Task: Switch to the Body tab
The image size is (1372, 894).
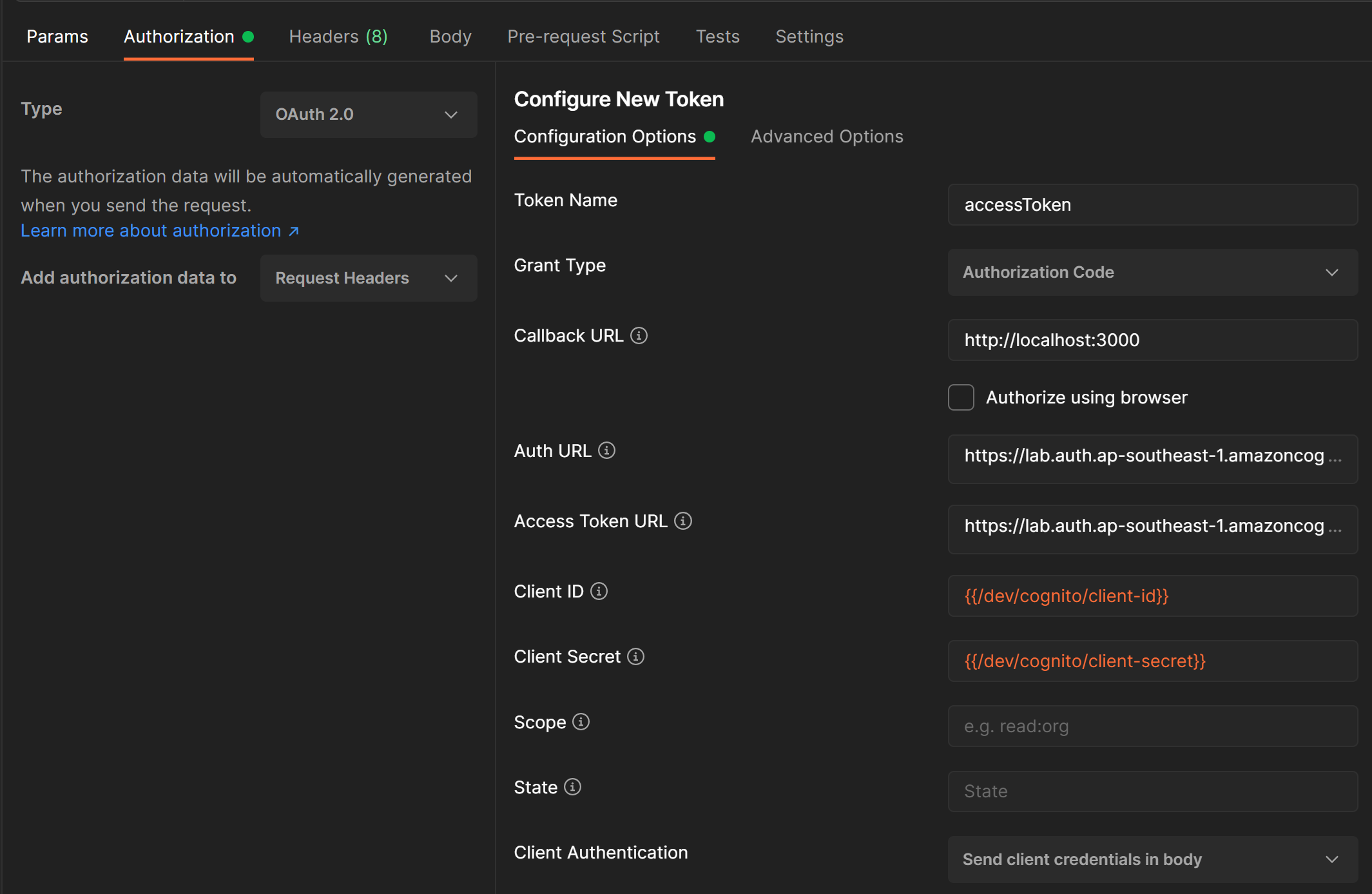Action: pyautogui.click(x=450, y=37)
